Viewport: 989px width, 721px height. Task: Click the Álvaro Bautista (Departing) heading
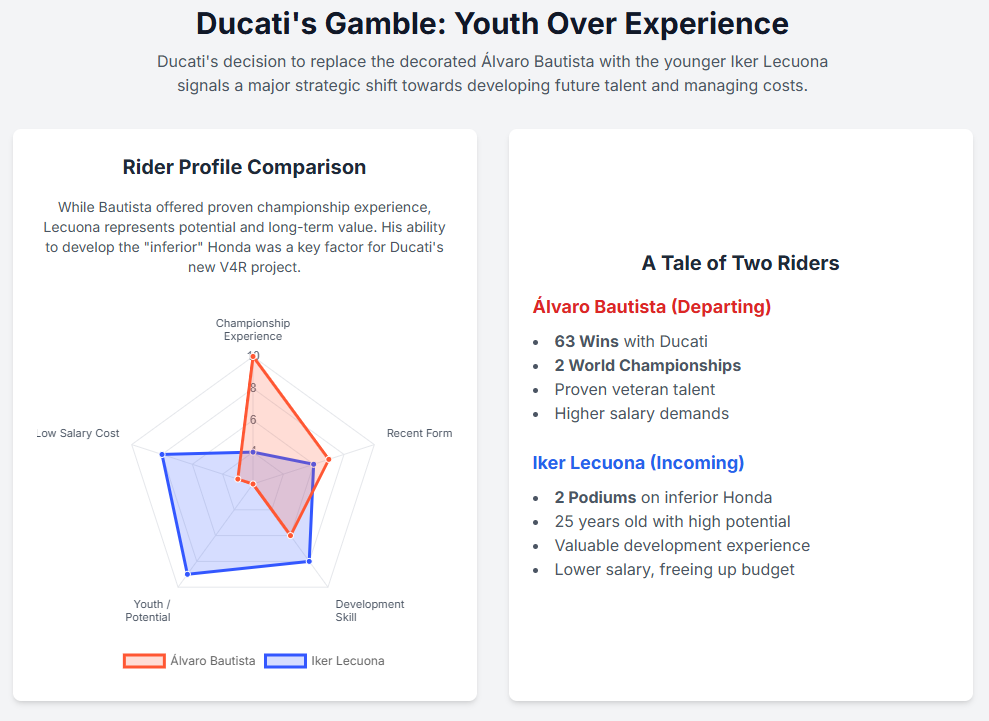coord(651,307)
